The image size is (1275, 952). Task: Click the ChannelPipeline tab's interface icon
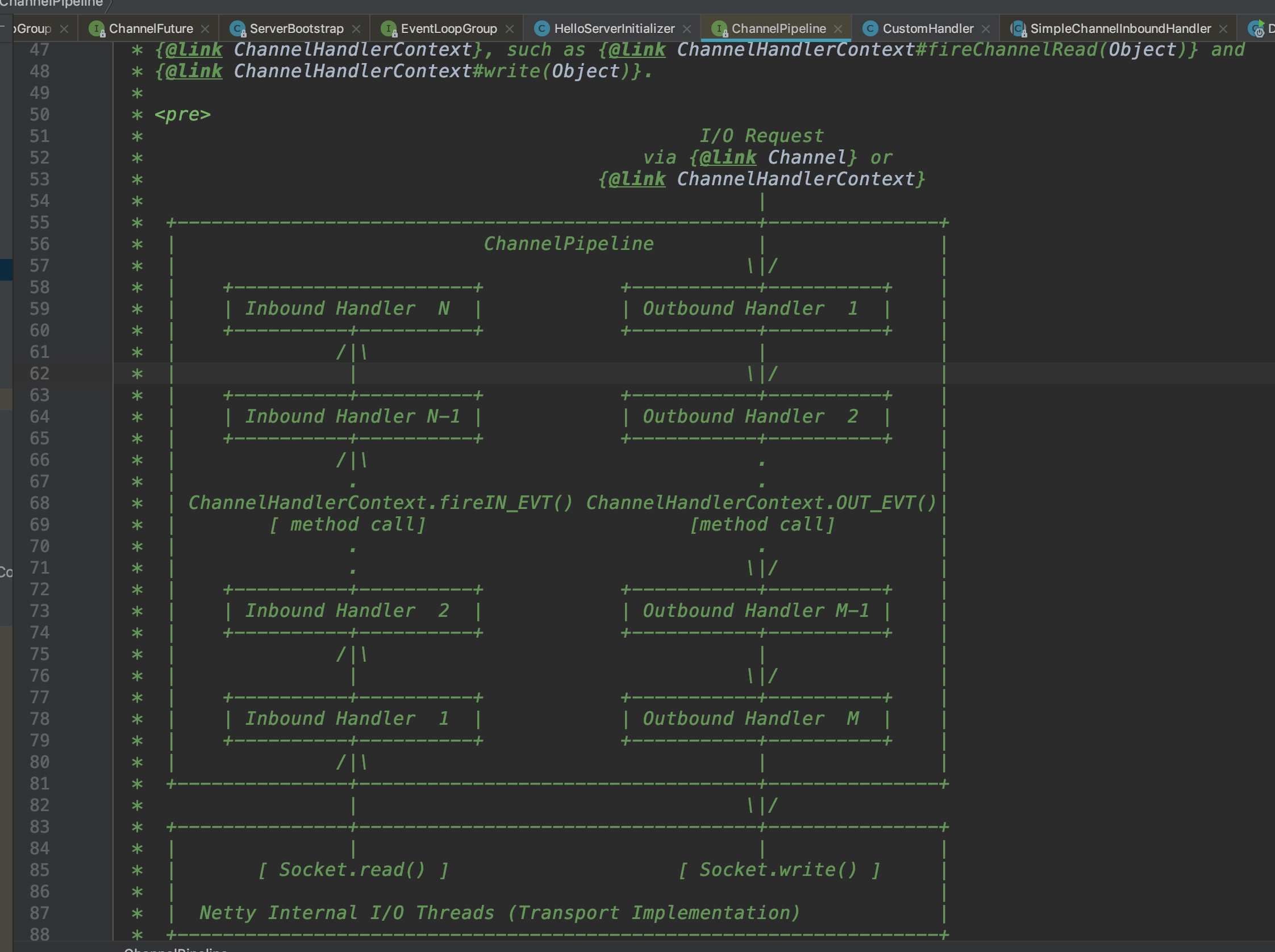719,28
